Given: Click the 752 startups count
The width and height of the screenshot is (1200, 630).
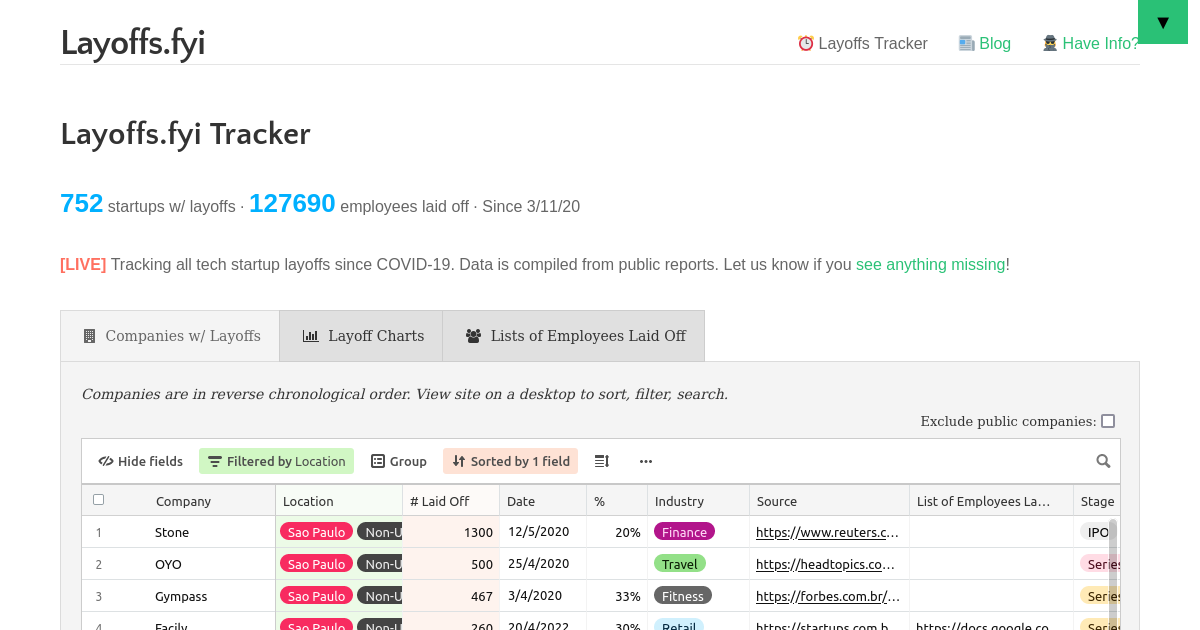Looking at the screenshot, I should (x=81, y=203).
